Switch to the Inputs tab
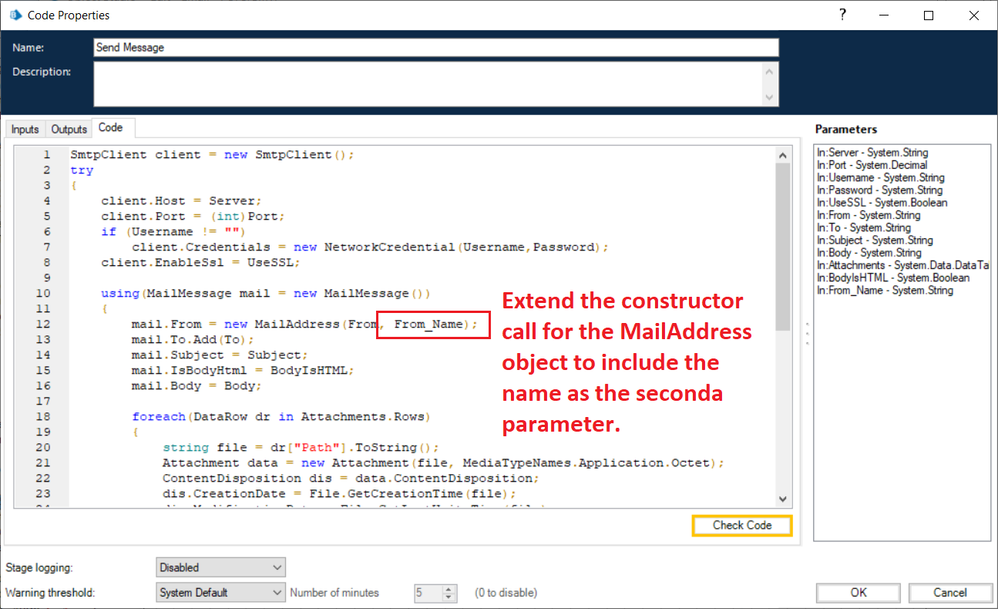The width and height of the screenshot is (998, 609). pyautogui.click(x=25, y=129)
